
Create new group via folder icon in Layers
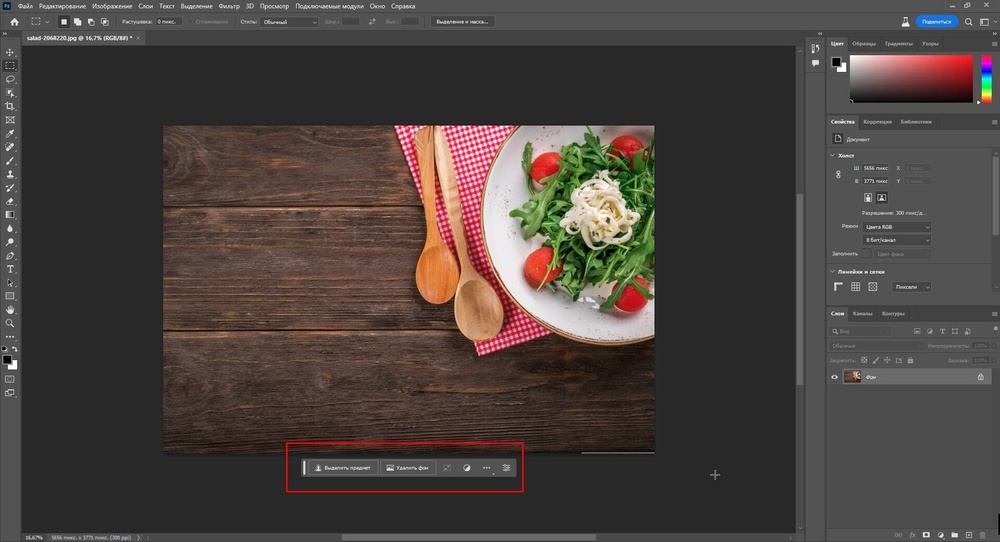(955, 535)
